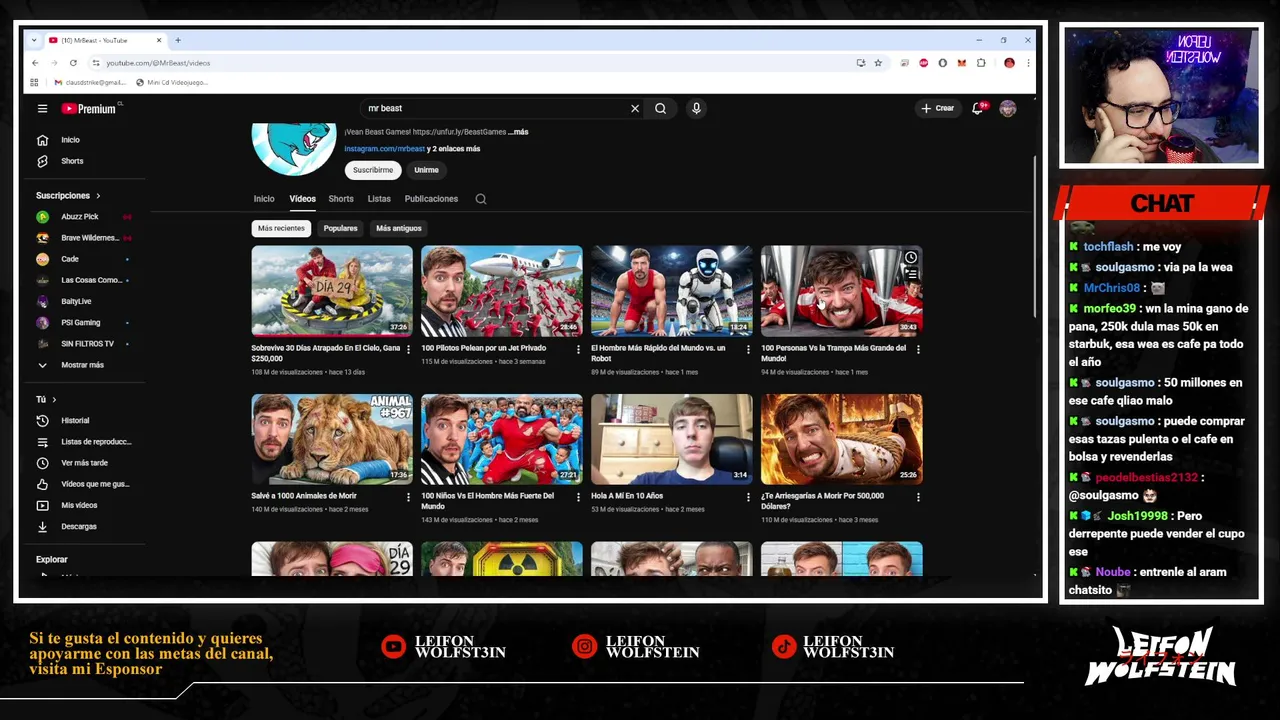Click the Unirme button
The image size is (1280, 720).
(x=427, y=170)
